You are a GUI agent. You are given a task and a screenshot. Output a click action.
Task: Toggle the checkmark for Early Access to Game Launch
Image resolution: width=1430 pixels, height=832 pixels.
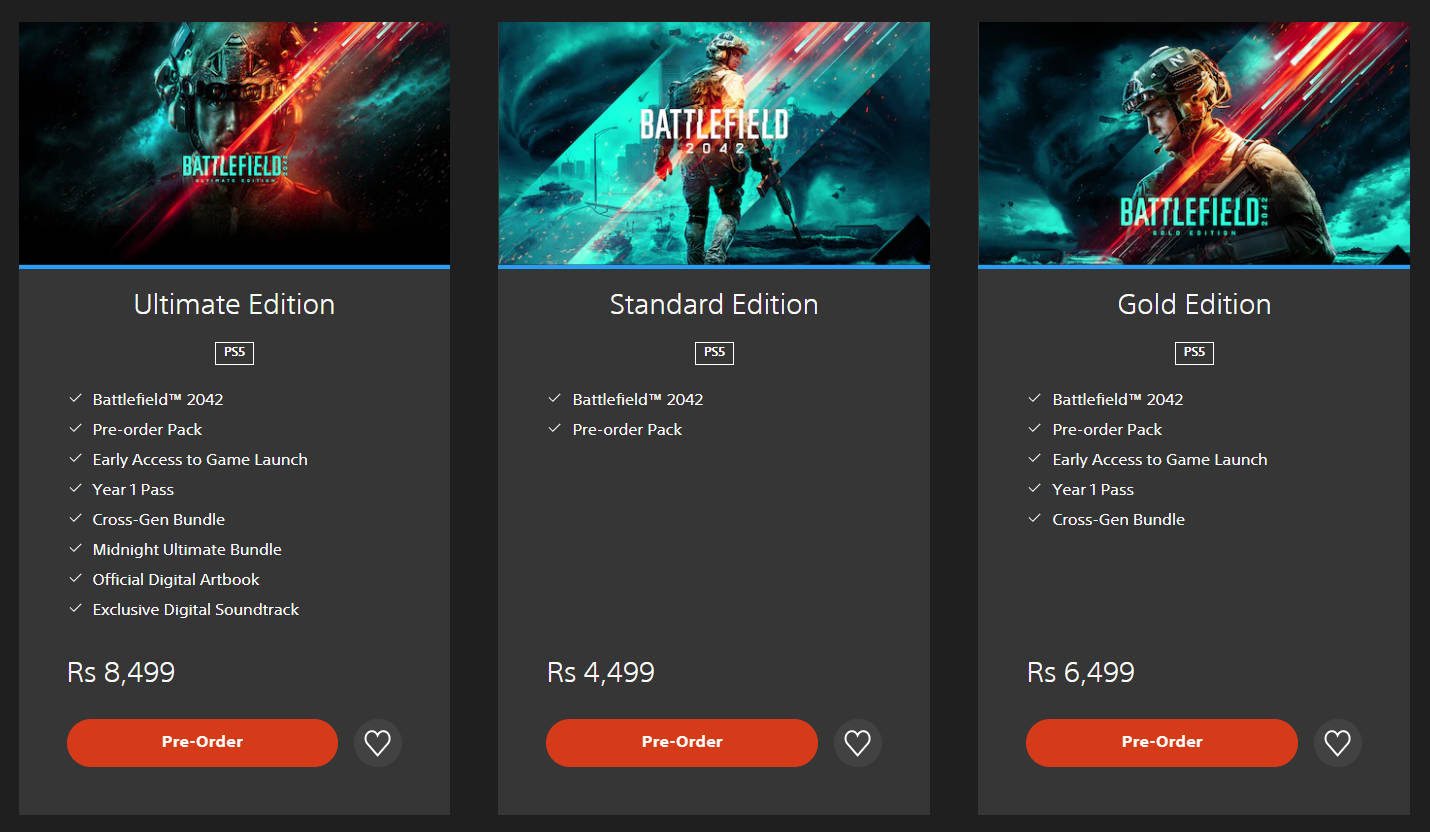(75, 459)
